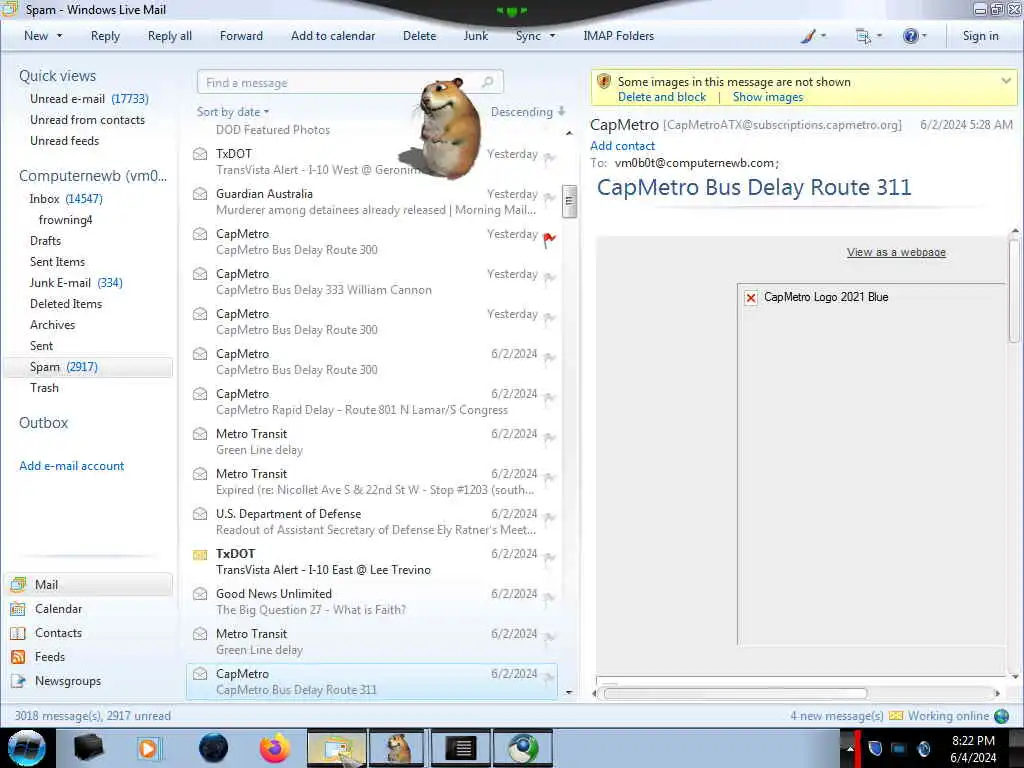Expand the Sync dropdown arrow

pos(552,36)
